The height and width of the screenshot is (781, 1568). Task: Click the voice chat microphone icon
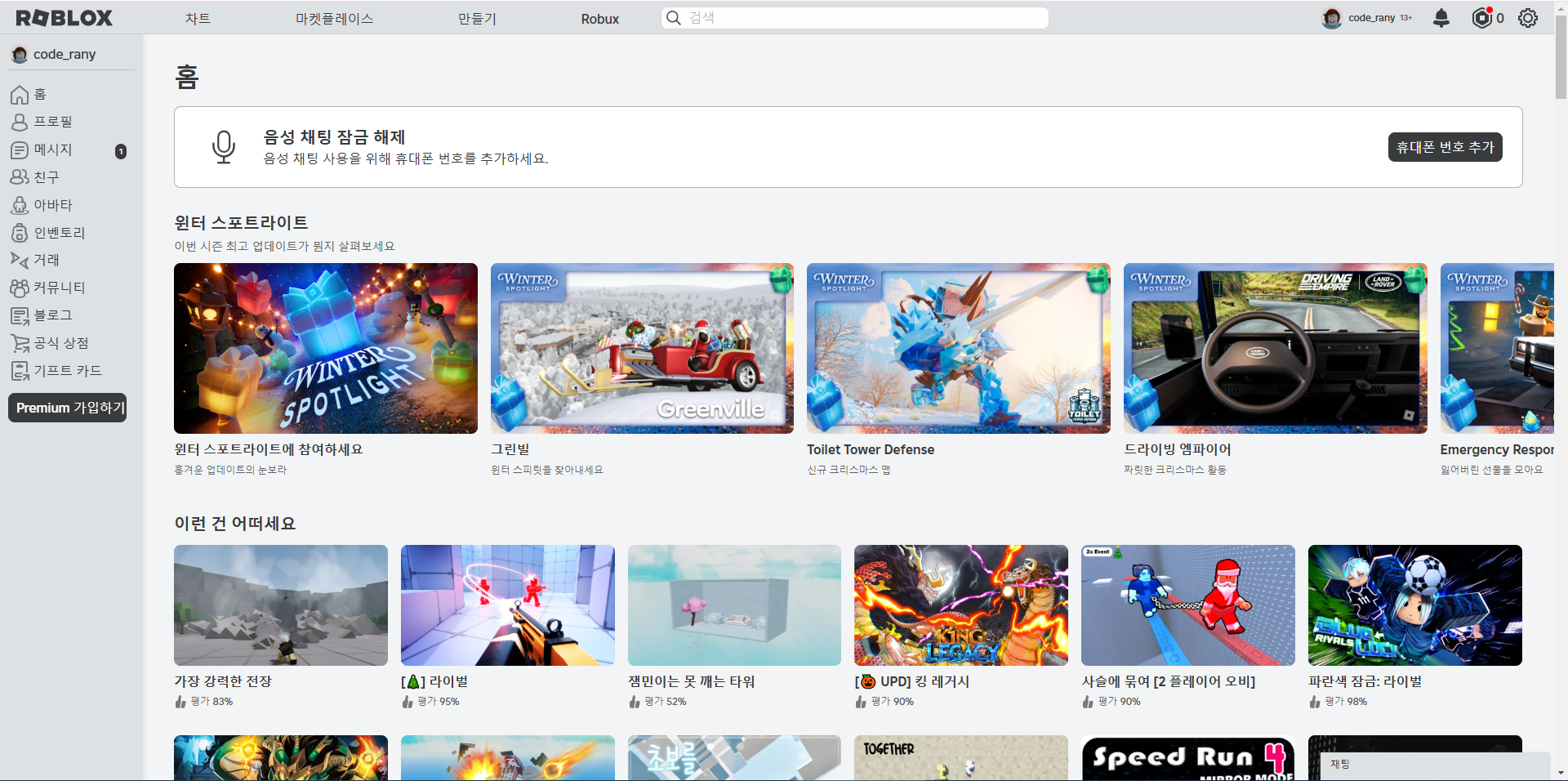point(224,147)
